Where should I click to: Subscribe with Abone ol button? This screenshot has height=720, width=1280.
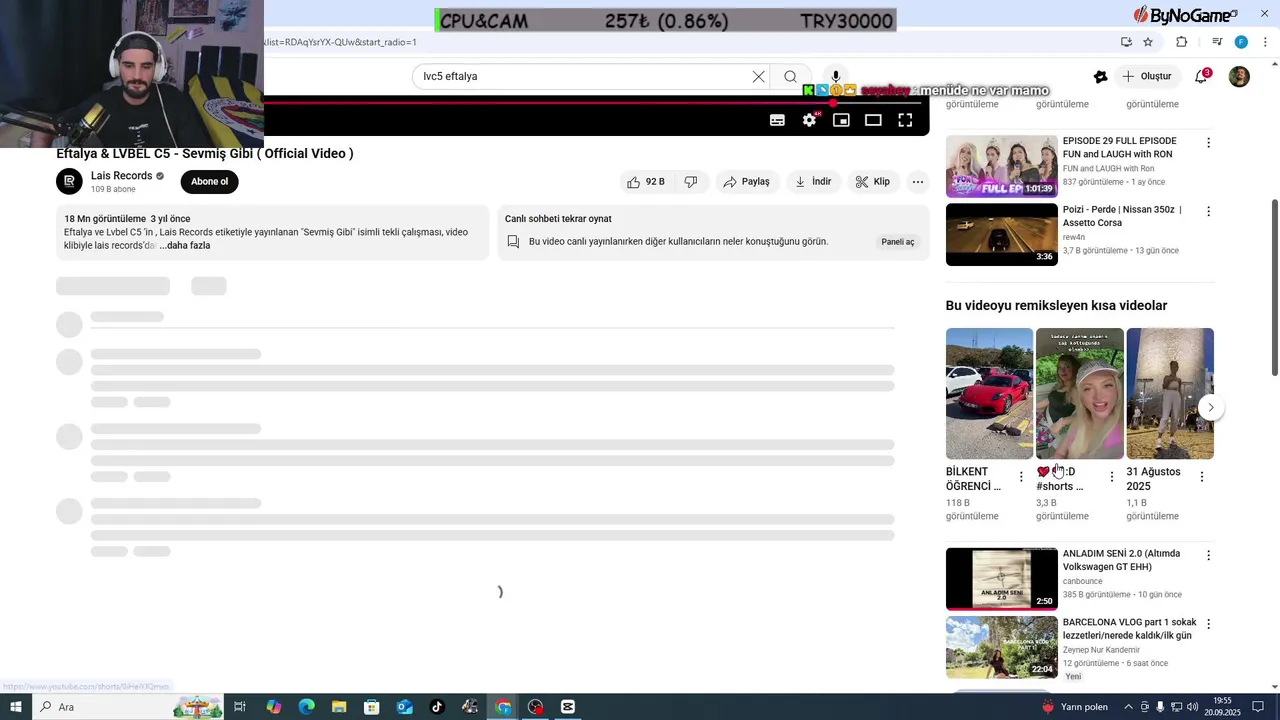pyautogui.click(x=209, y=182)
